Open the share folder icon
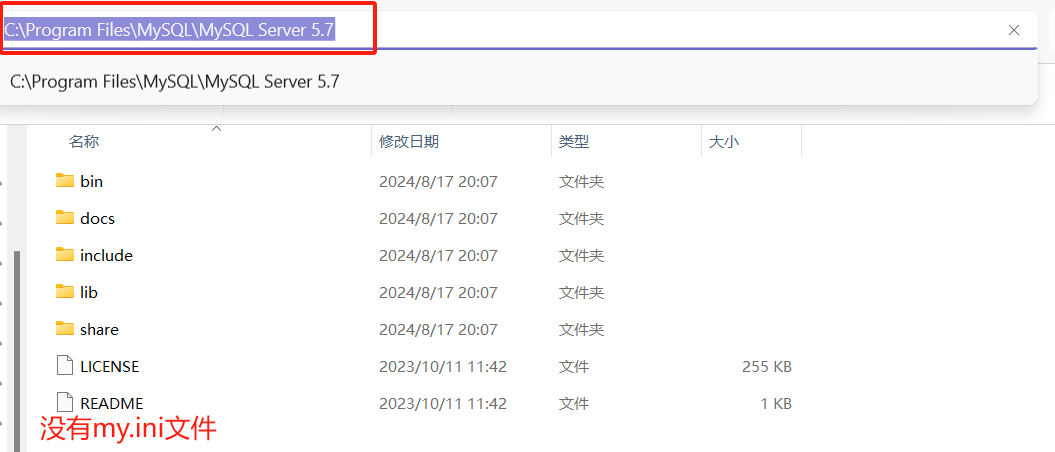 (65, 329)
